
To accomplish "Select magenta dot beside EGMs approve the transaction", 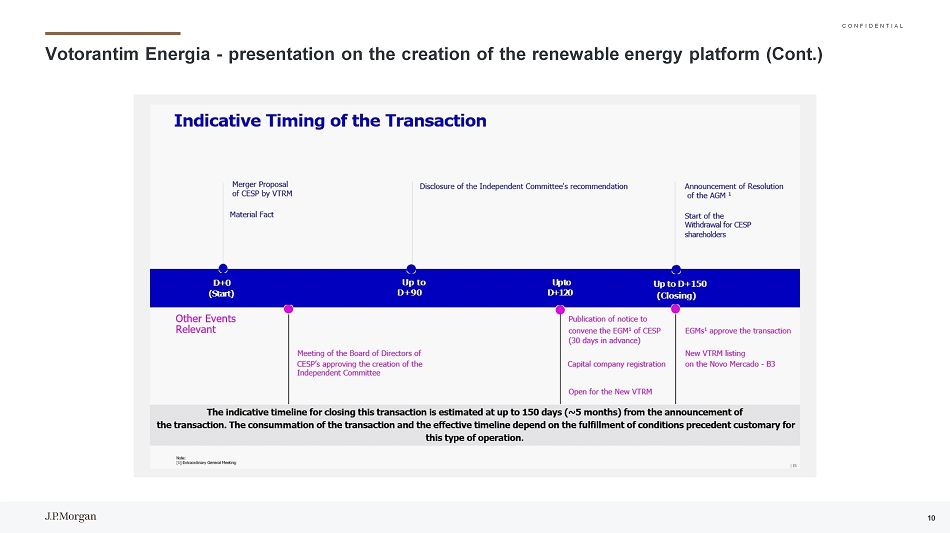I will click(x=676, y=309).
